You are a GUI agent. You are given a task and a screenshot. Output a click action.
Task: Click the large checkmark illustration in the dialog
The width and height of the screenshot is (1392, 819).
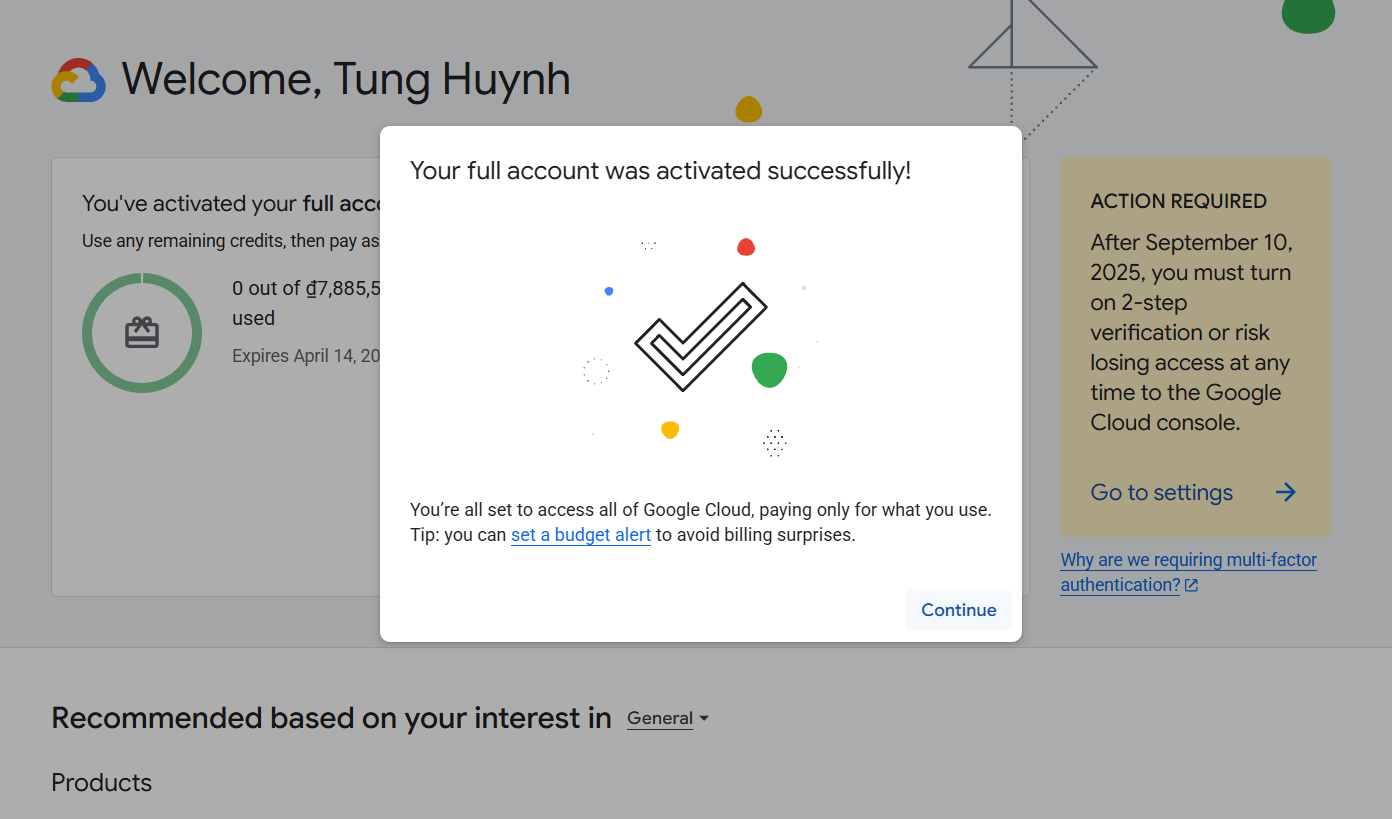pos(700,337)
